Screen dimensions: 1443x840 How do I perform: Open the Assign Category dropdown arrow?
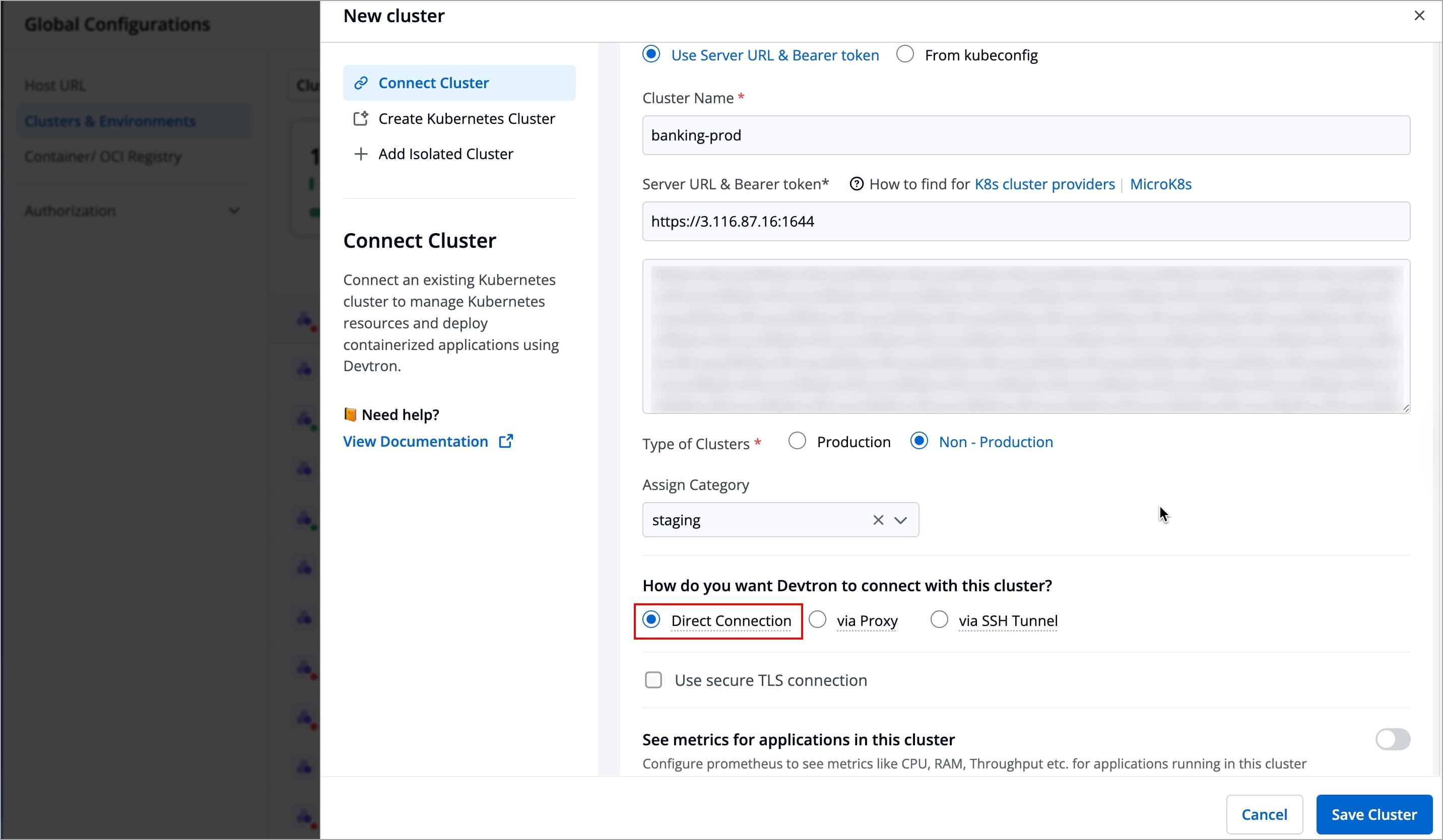(901, 520)
